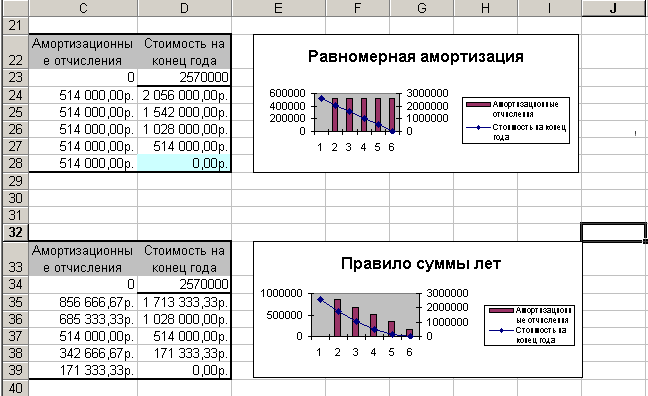
Task: Select cell C36 showing 685 333,33р.
Action: 83,319
